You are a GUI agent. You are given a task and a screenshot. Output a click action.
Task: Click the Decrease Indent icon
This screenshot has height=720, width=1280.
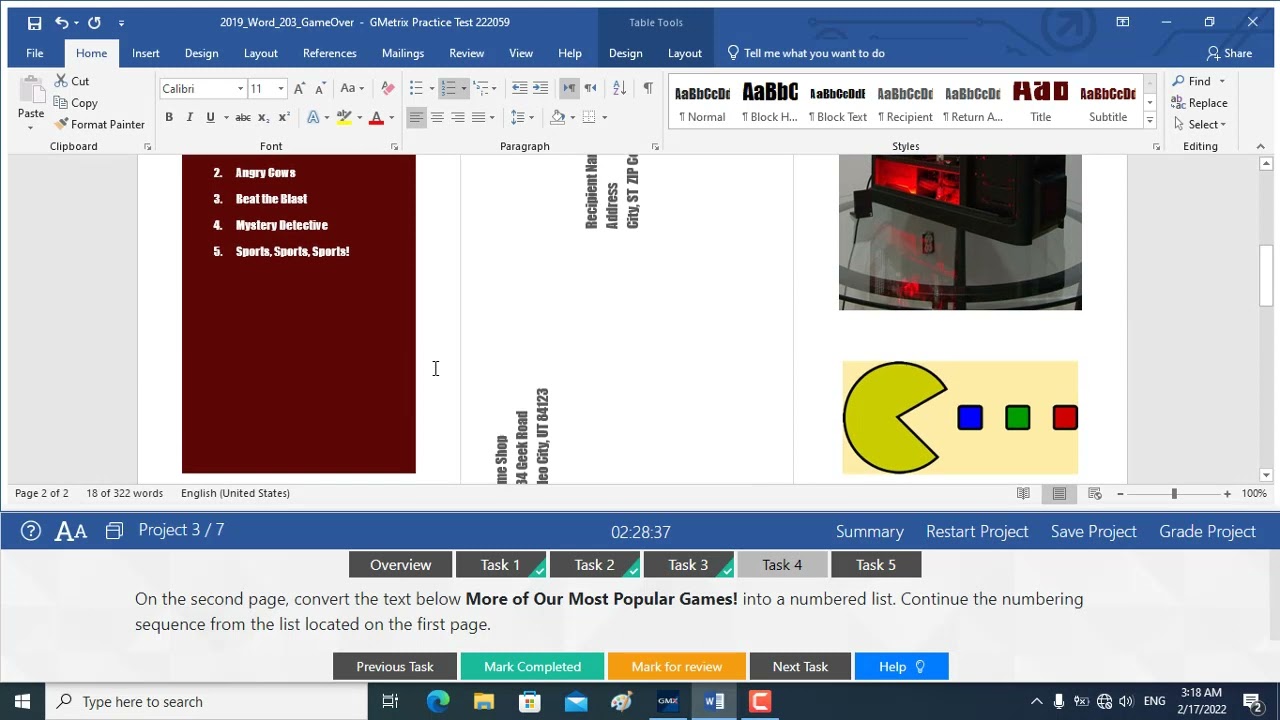[519, 89]
